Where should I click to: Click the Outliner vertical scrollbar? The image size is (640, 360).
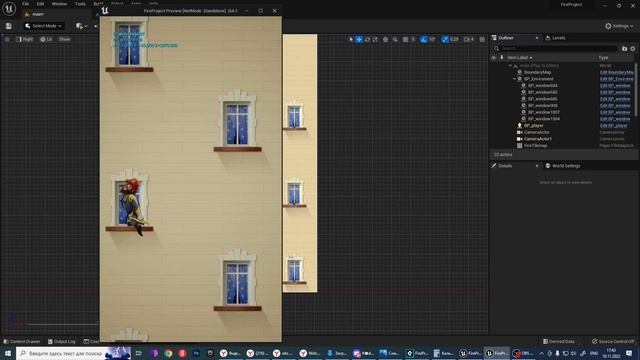[636, 90]
